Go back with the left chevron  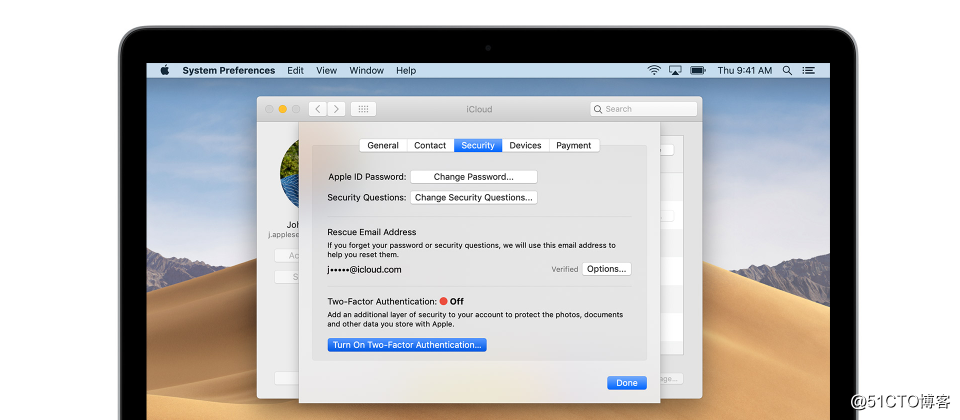click(317, 109)
